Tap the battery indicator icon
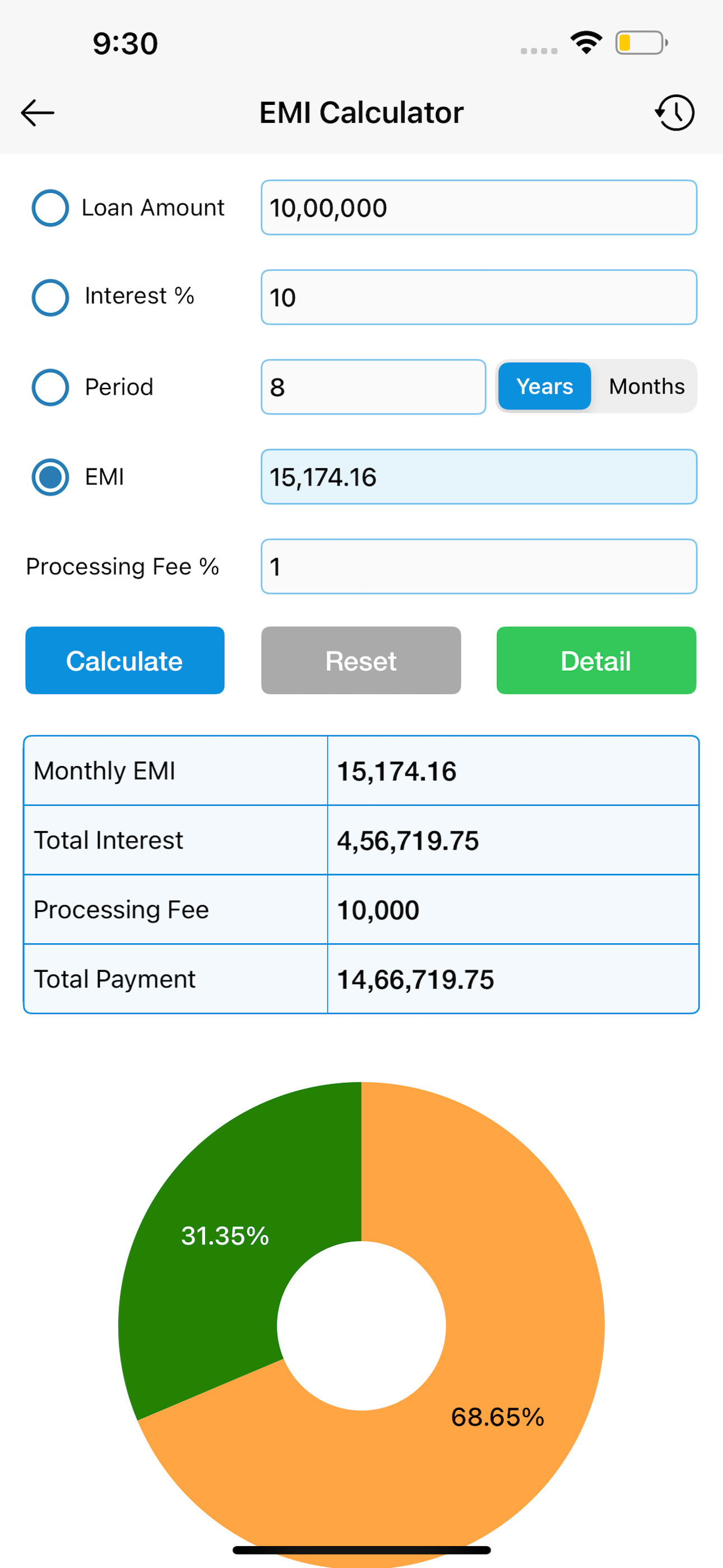Viewport: 723px width, 1568px height. (x=641, y=43)
